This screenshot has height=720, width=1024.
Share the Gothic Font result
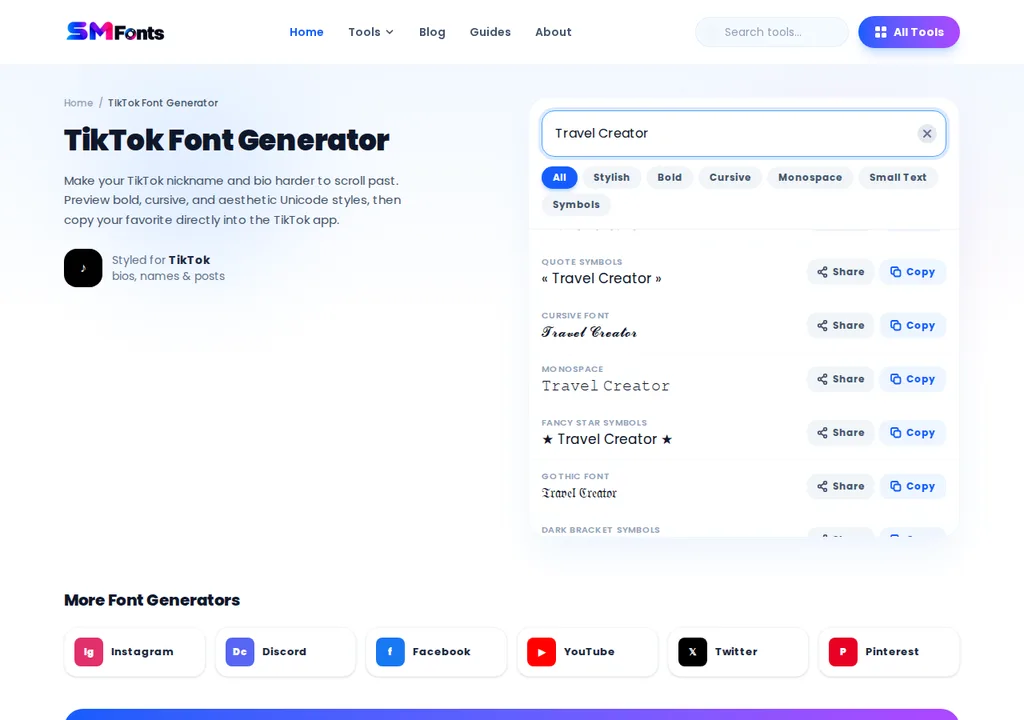click(x=840, y=486)
